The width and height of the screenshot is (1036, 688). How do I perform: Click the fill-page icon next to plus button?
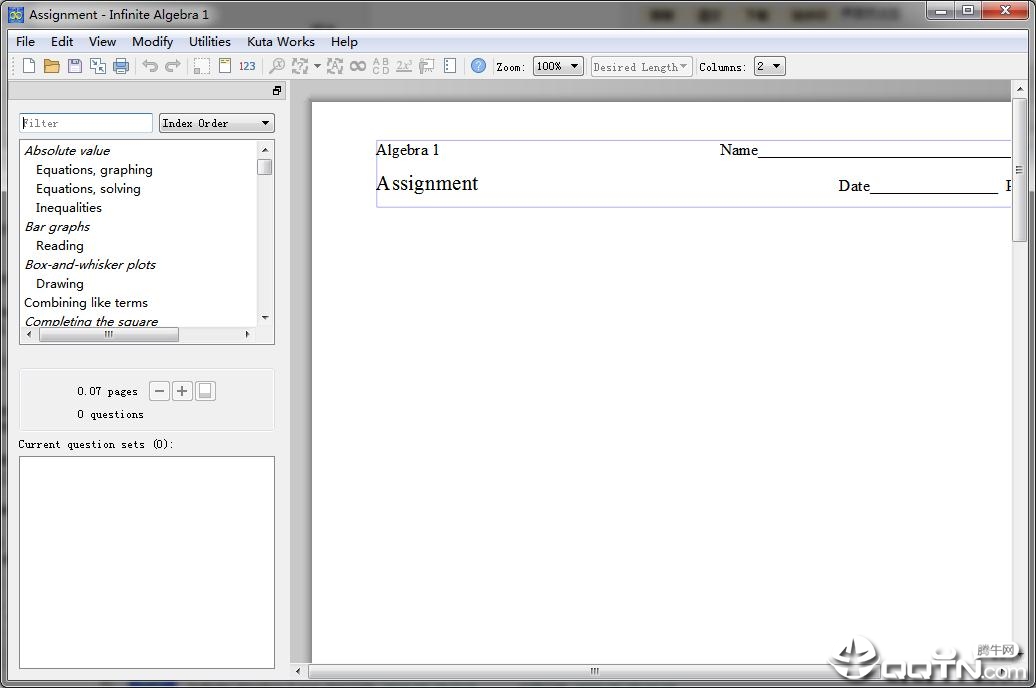coord(205,391)
